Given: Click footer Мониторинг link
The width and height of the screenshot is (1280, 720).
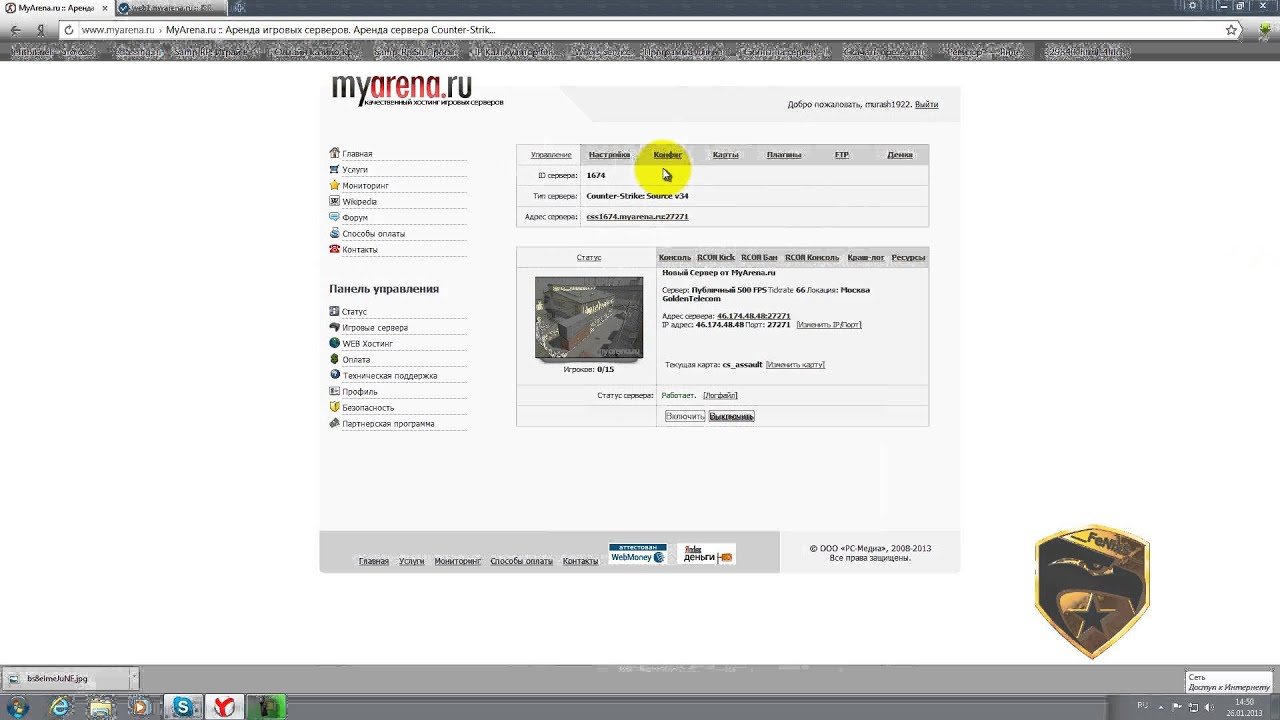Looking at the screenshot, I should (458, 561).
